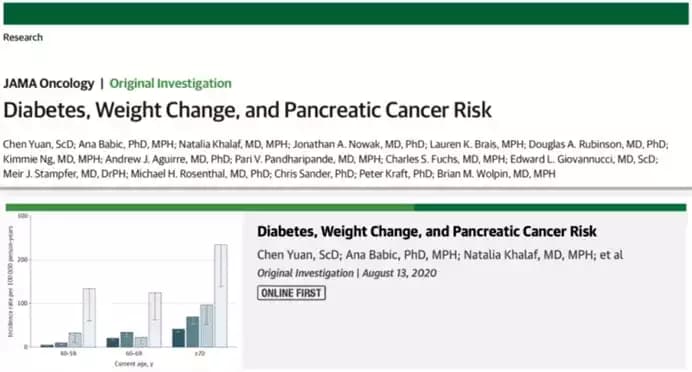Click the ONLINE FIRST badge
The image size is (692, 372).
coord(291,293)
